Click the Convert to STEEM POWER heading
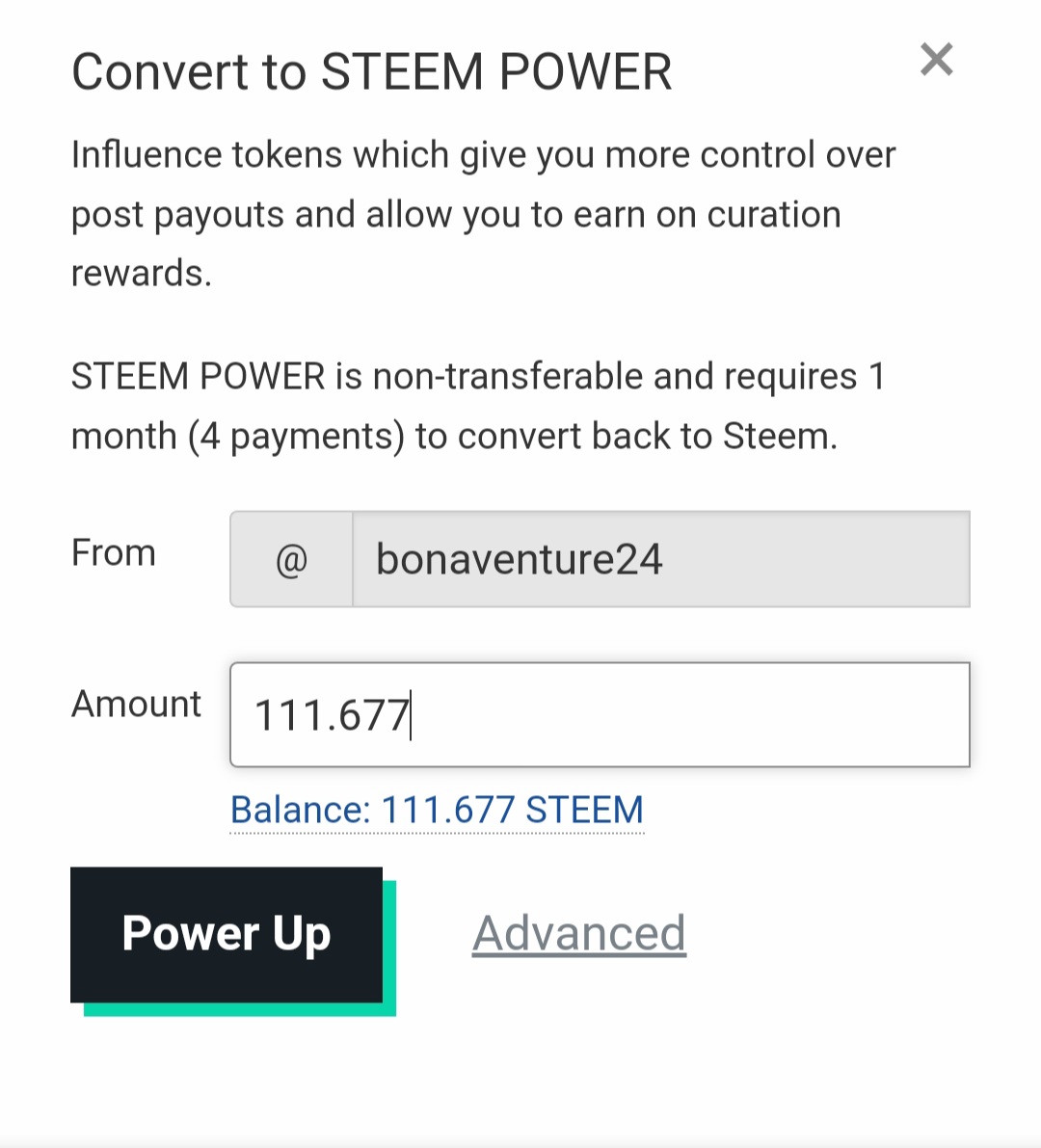Image resolution: width=1041 pixels, height=1148 pixels. 371,71
